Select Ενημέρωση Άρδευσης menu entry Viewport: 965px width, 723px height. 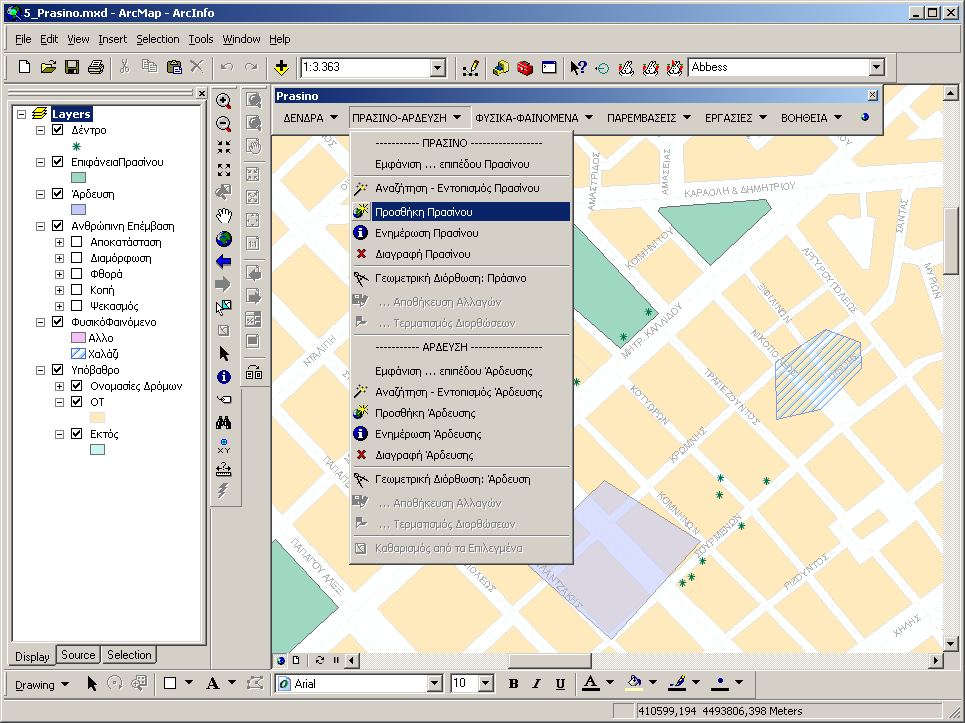pos(461,434)
